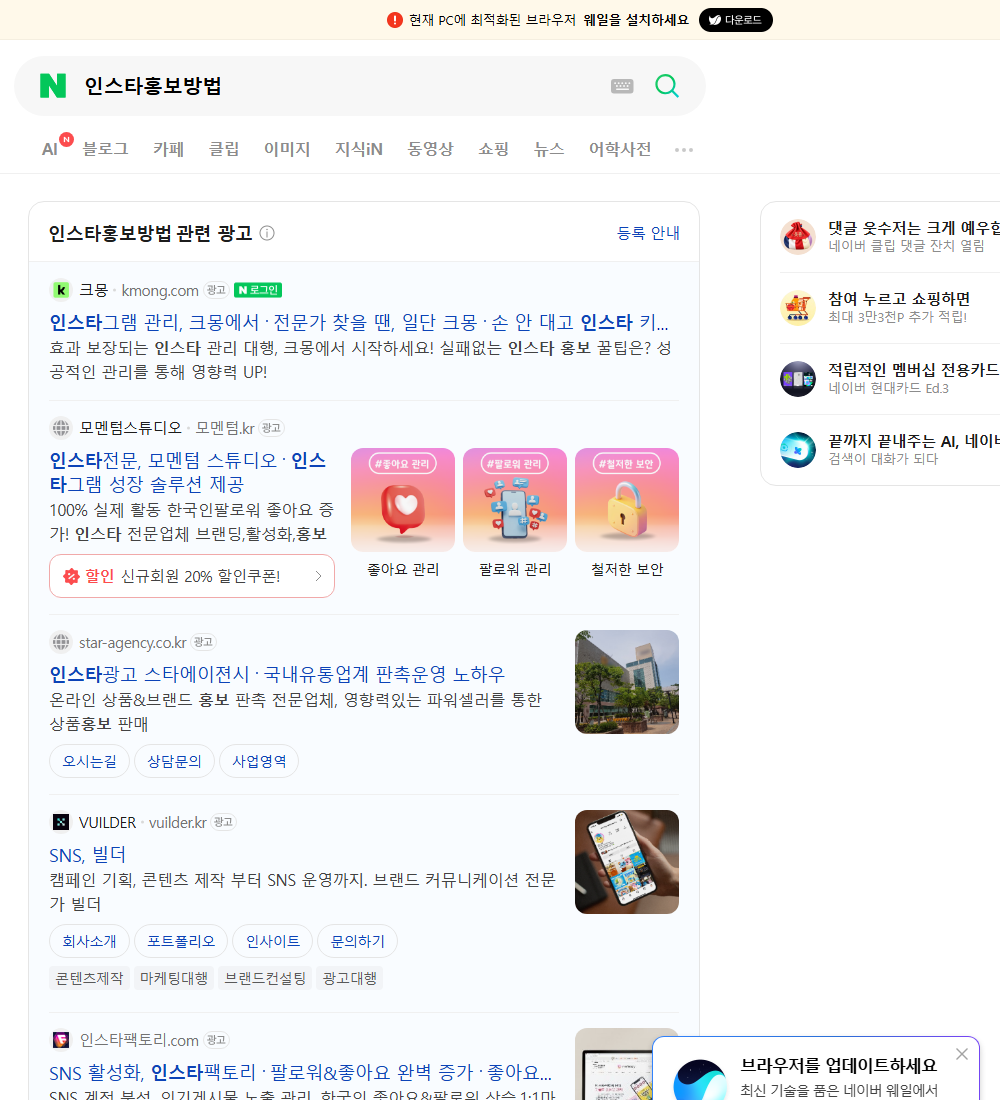Click the 광고 badge next to kmong.com

(x=216, y=290)
